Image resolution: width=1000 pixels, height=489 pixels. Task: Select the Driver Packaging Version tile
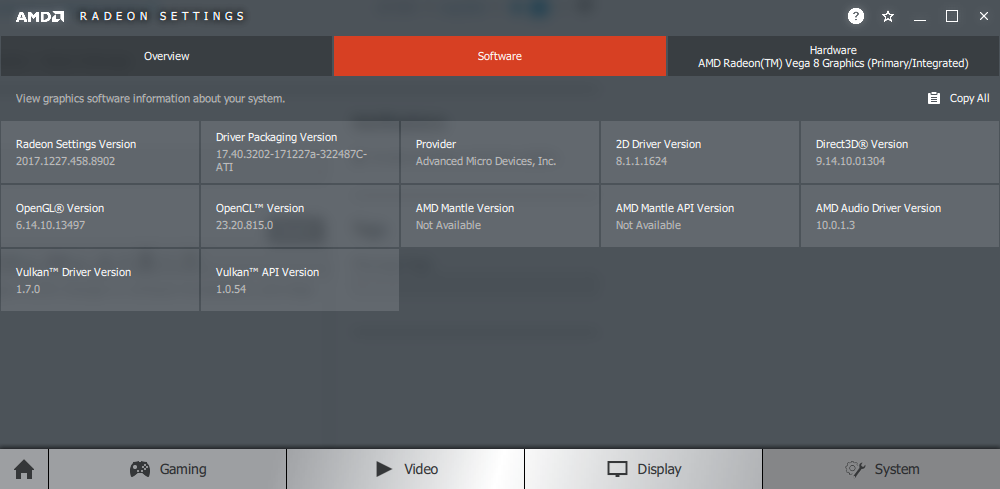click(300, 152)
